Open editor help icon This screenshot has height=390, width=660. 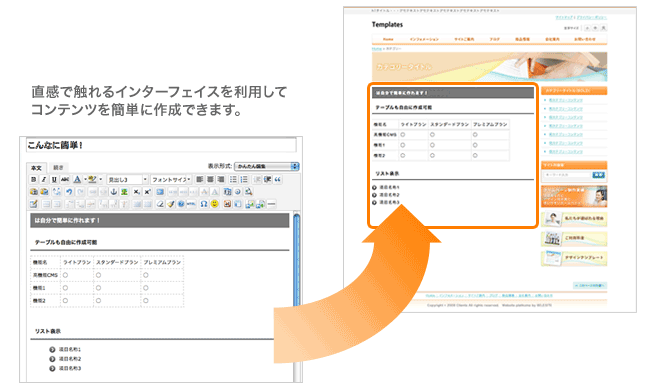181,204
